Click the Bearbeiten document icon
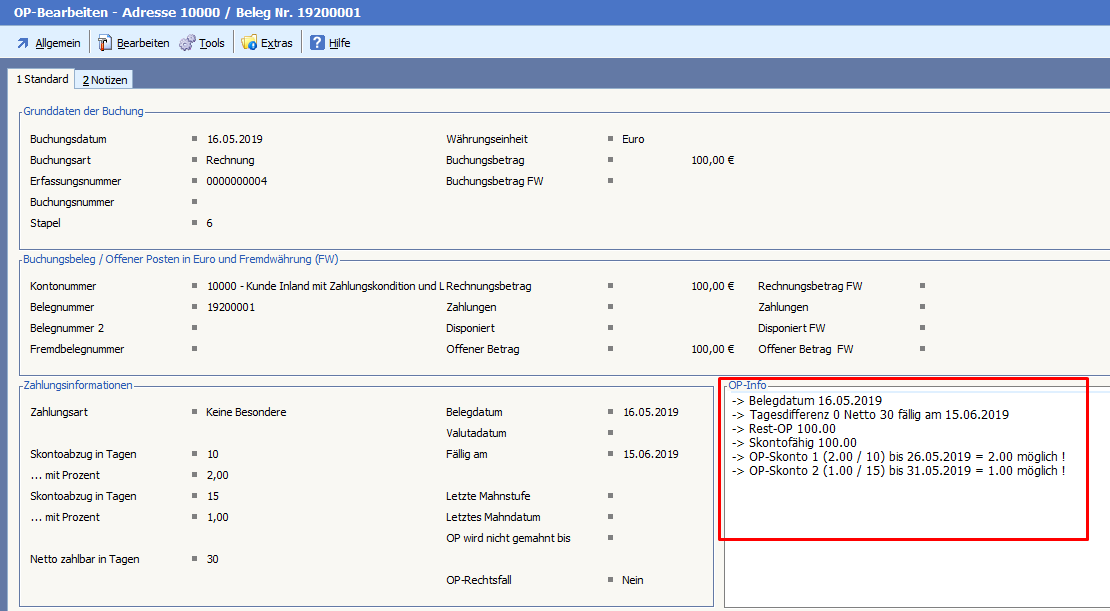The height and width of the screenshot is (611, 1110). click(104, 43)
